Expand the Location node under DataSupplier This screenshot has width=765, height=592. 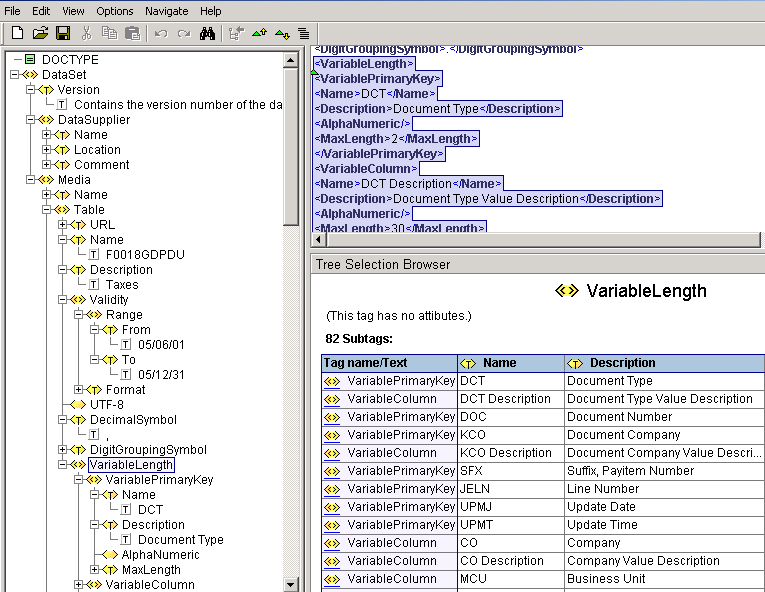[x=46, y=150]
